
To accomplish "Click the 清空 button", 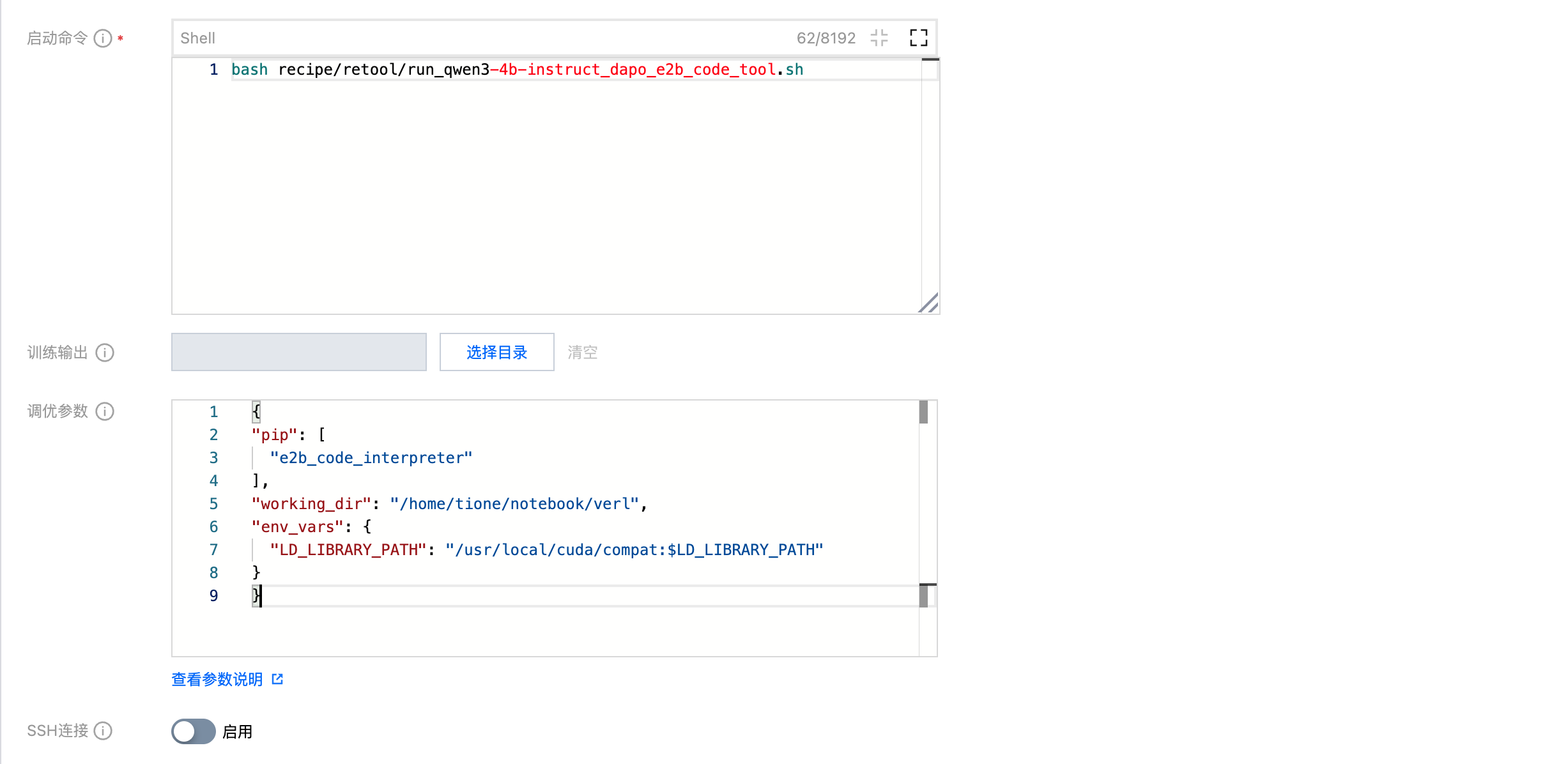I will 582,353.
